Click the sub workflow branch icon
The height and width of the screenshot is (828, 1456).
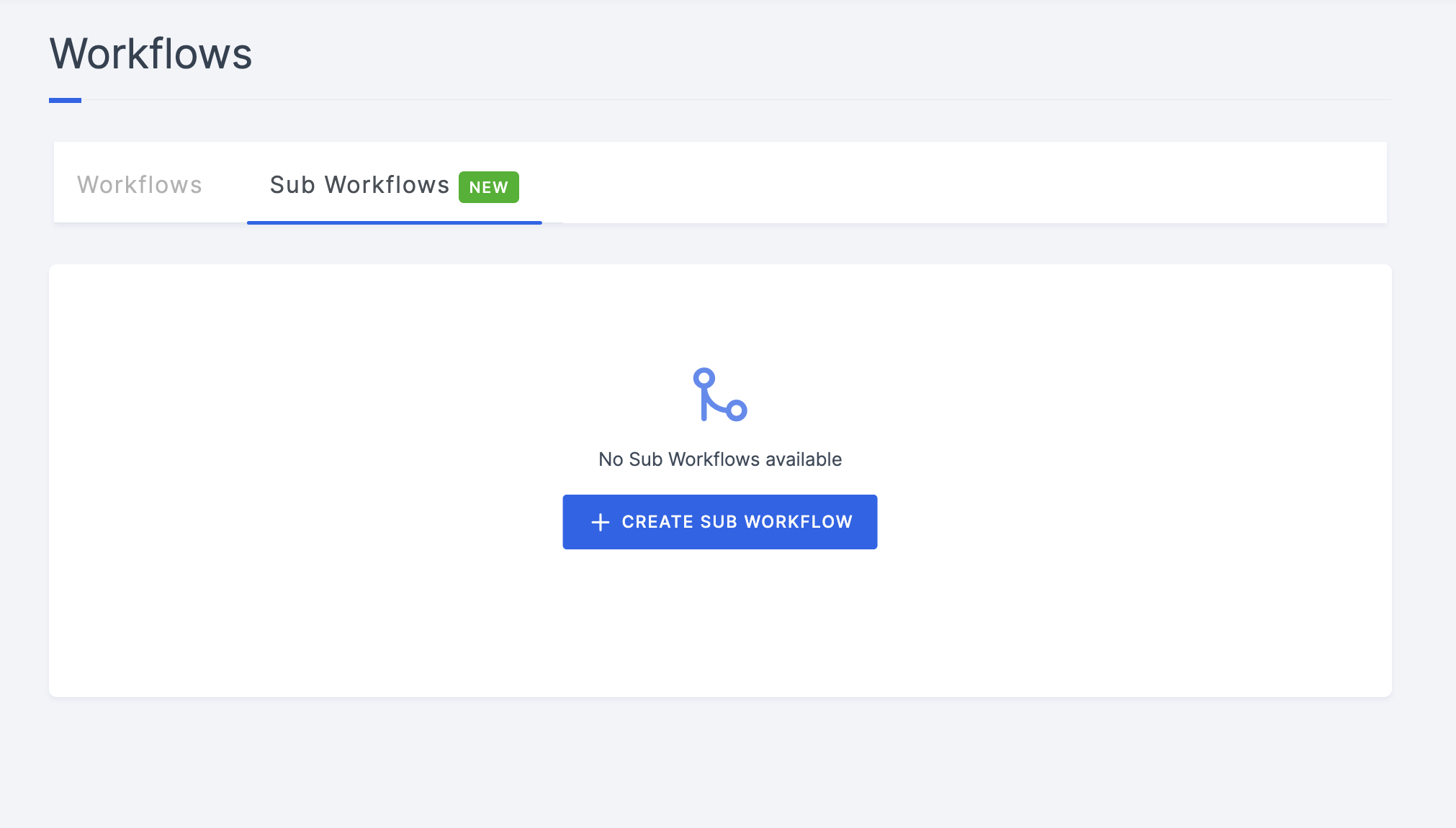pyautogui.click(x=720, y=395)
